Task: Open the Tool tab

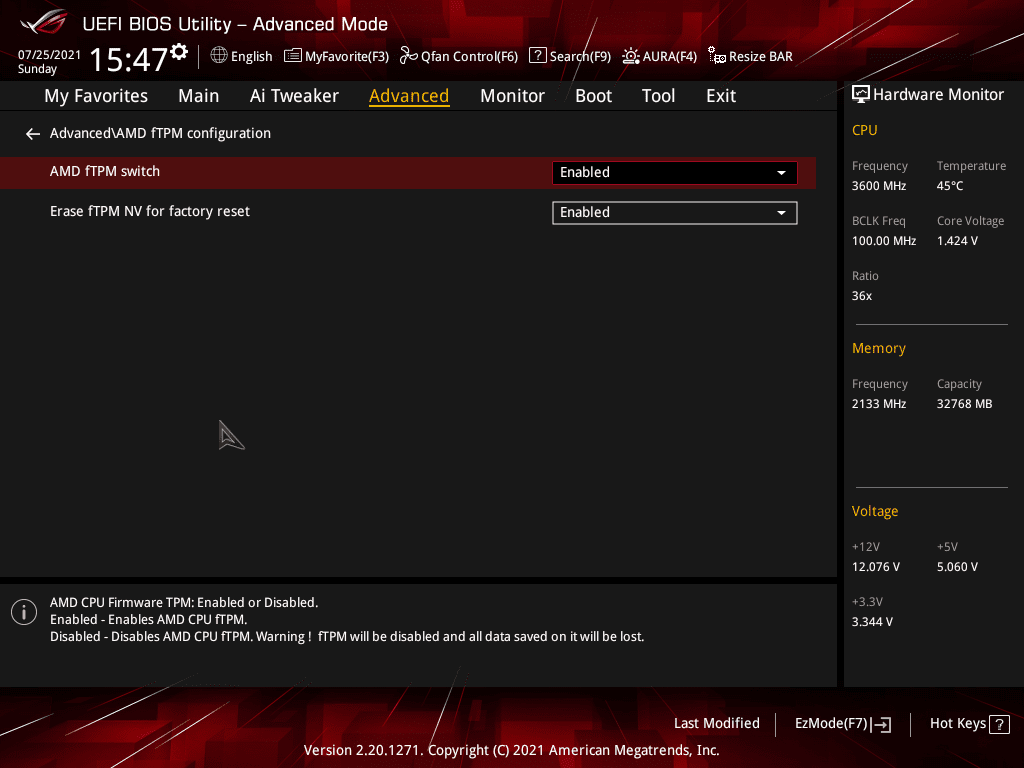Action: click(x=658, y=96)
